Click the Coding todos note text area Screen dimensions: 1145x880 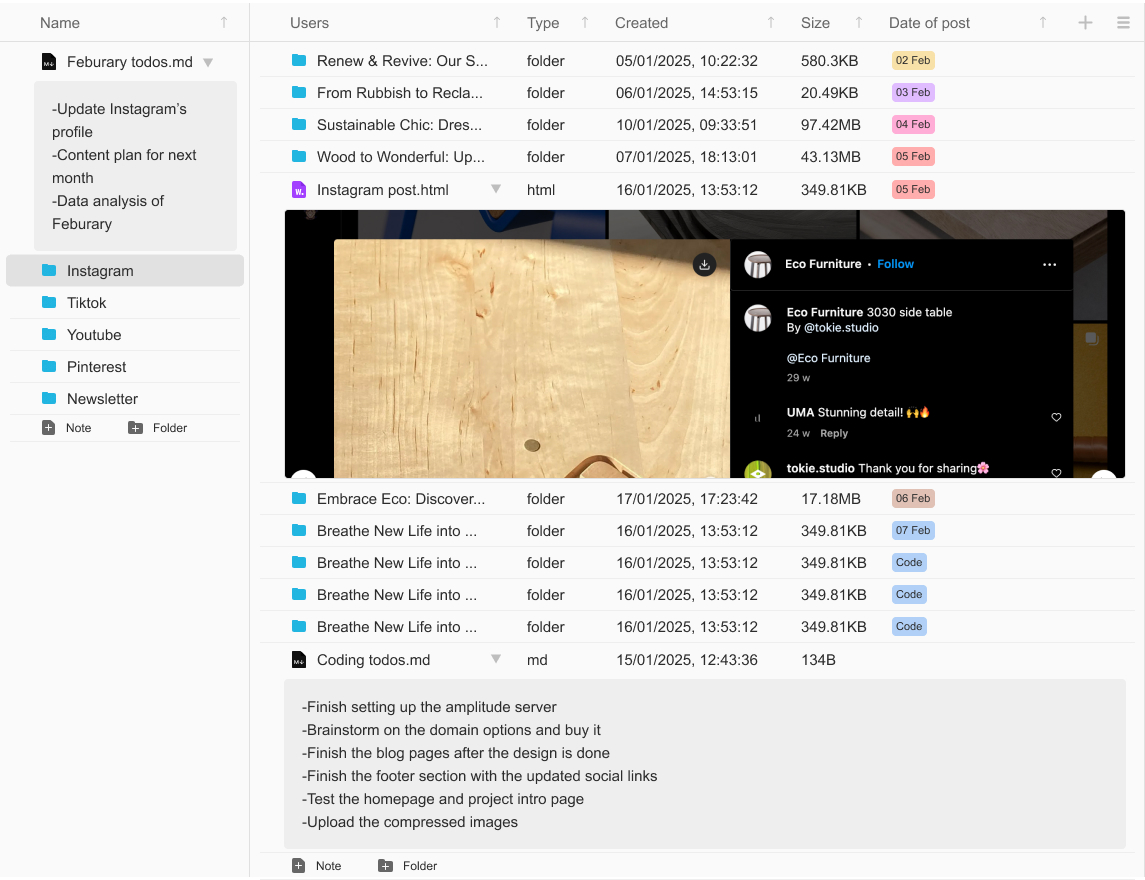[x=705, y=765]
